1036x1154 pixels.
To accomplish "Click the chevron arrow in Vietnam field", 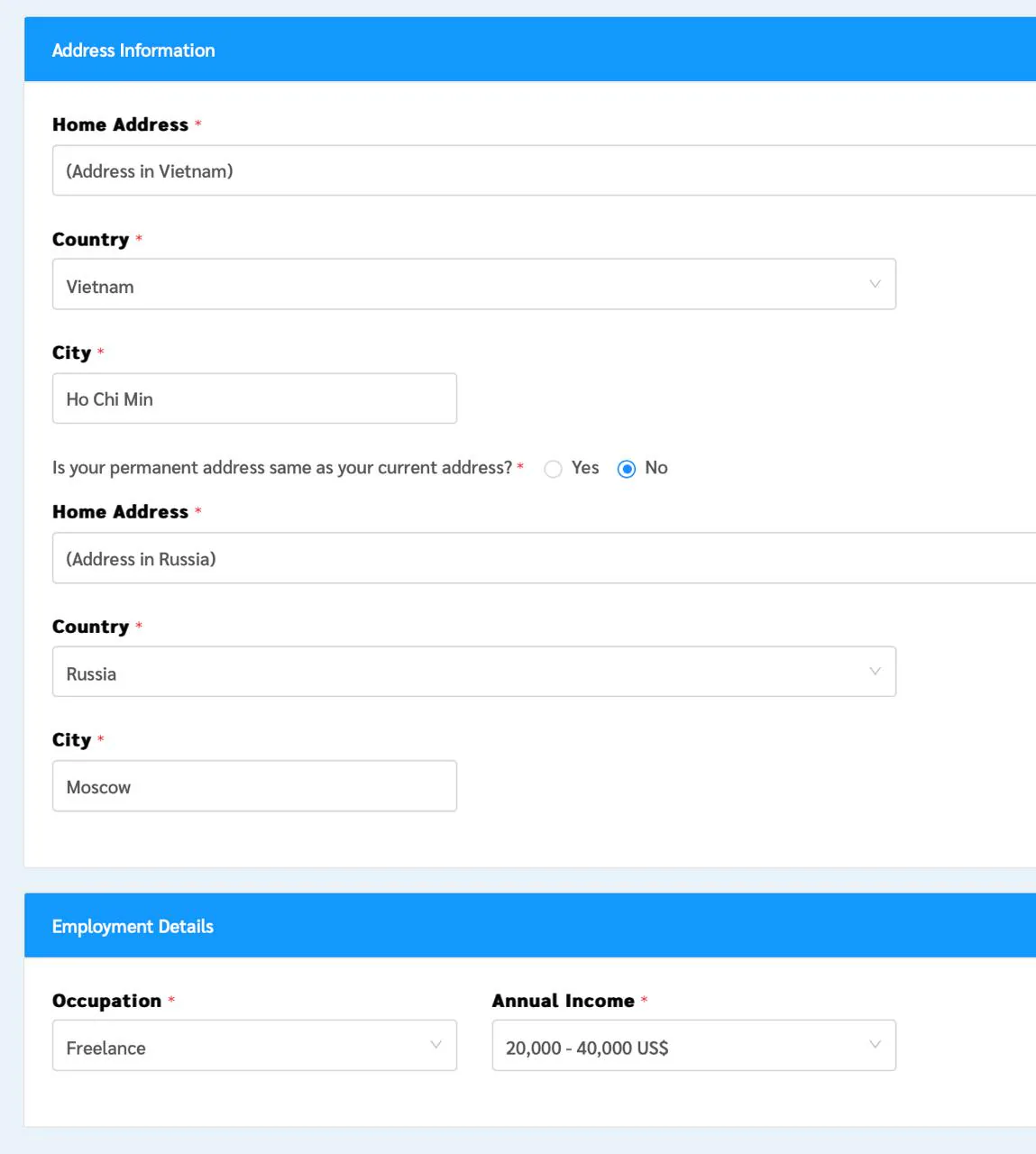I will pyautogui.click(x=875, y=284).
